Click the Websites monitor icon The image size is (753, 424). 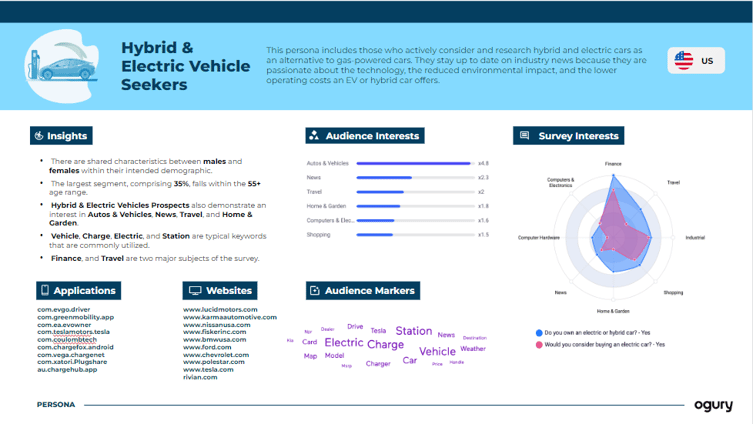click(x=193, y=291)
